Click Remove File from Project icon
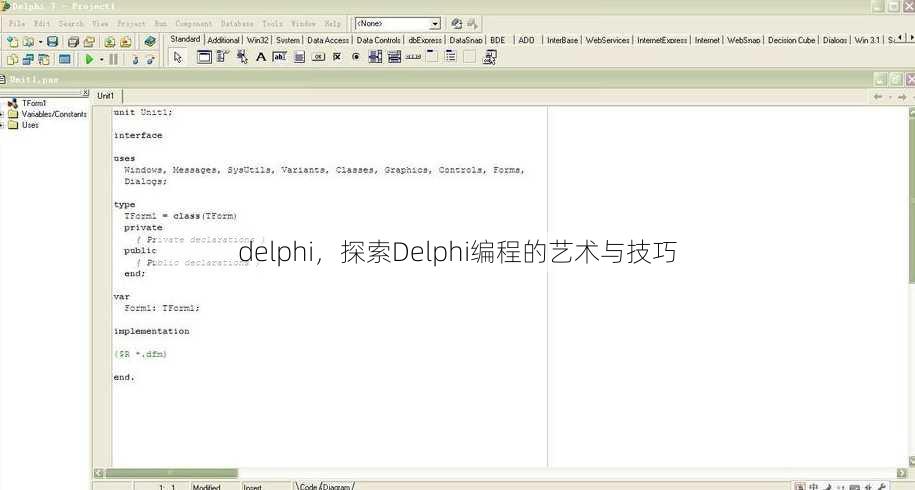Image resolution: width=915 pixels, height=490 pixels. click(x=125, y=41)
